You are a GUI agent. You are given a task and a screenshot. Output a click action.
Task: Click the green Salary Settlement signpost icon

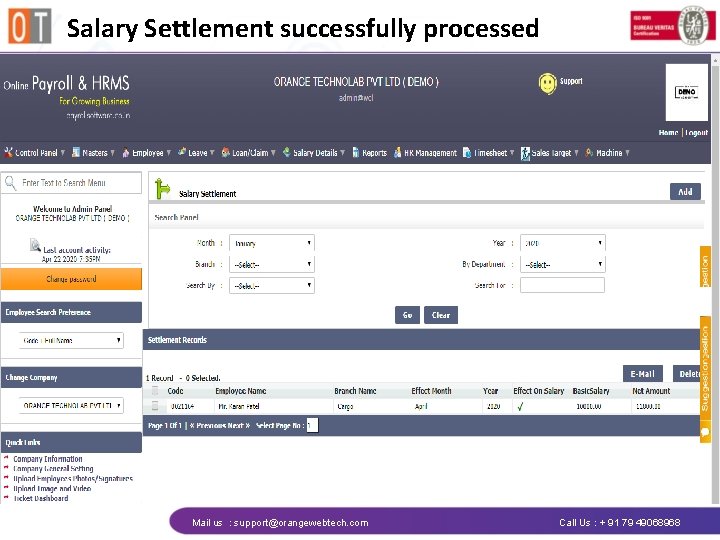click(162, 189)
